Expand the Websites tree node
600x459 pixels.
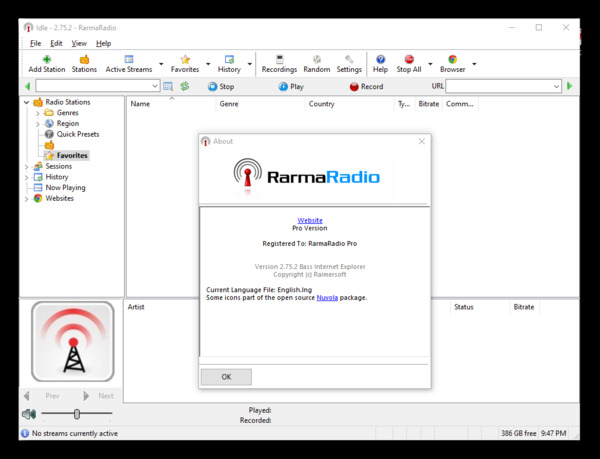tap(26, 199)
